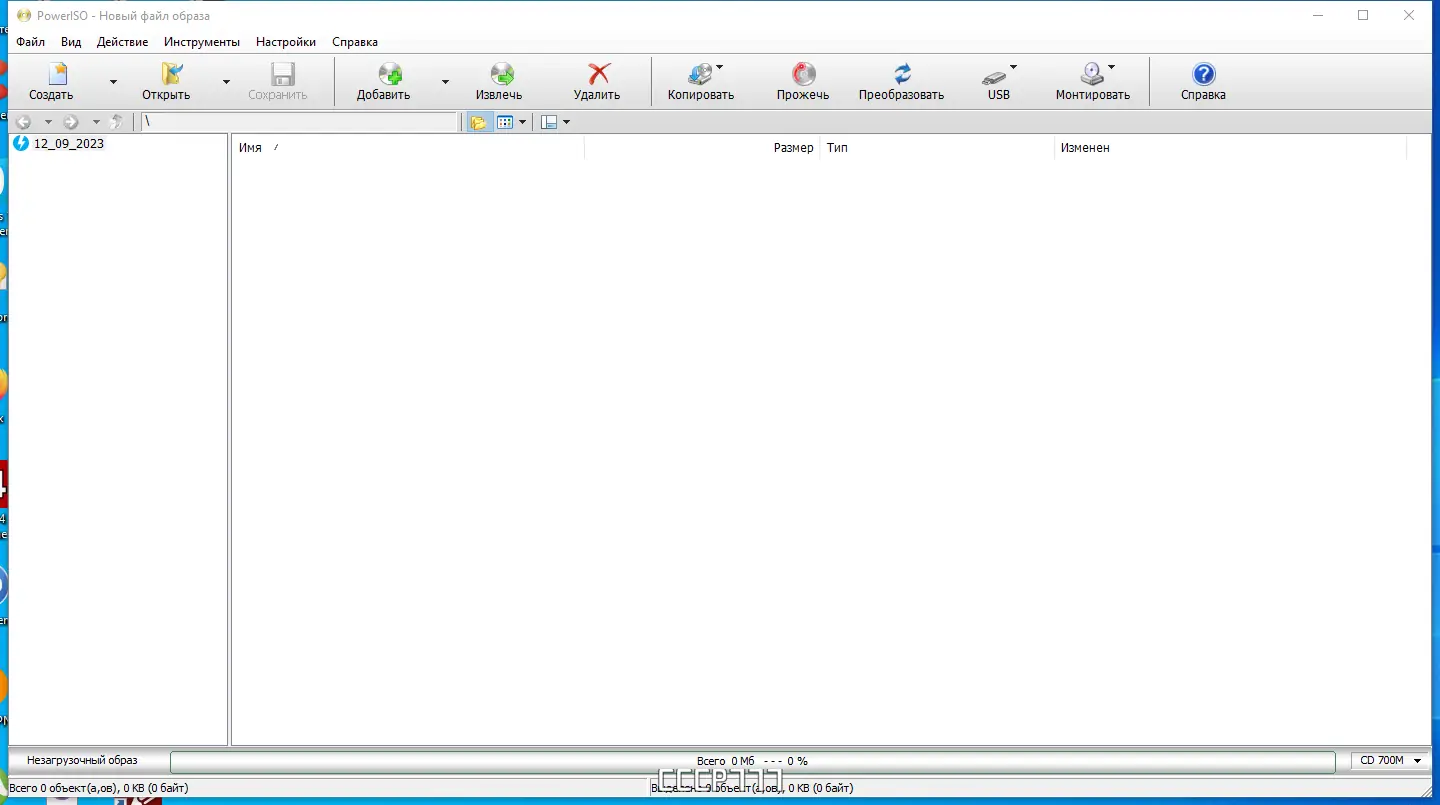
Task: Open the Действие menu
Action: pos(123,42)
